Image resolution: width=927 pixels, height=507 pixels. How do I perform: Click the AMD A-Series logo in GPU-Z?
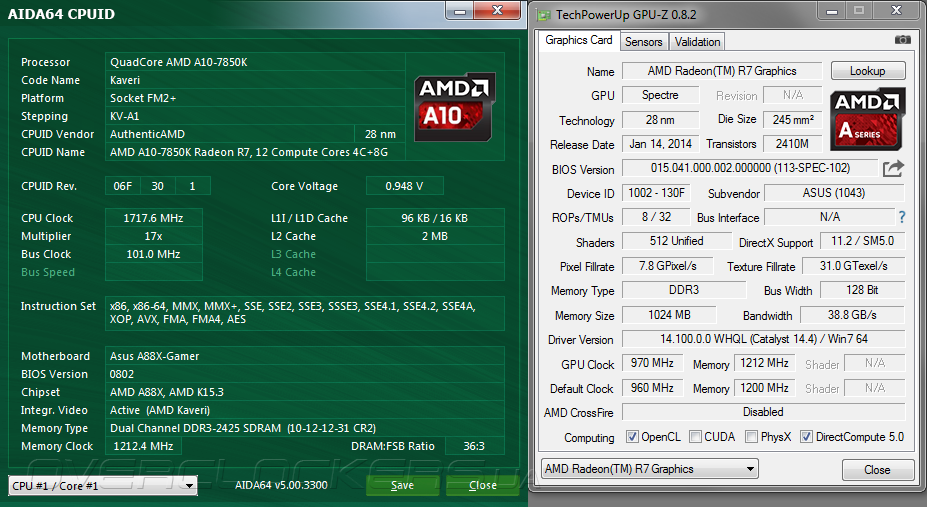(x=867, y=119)
